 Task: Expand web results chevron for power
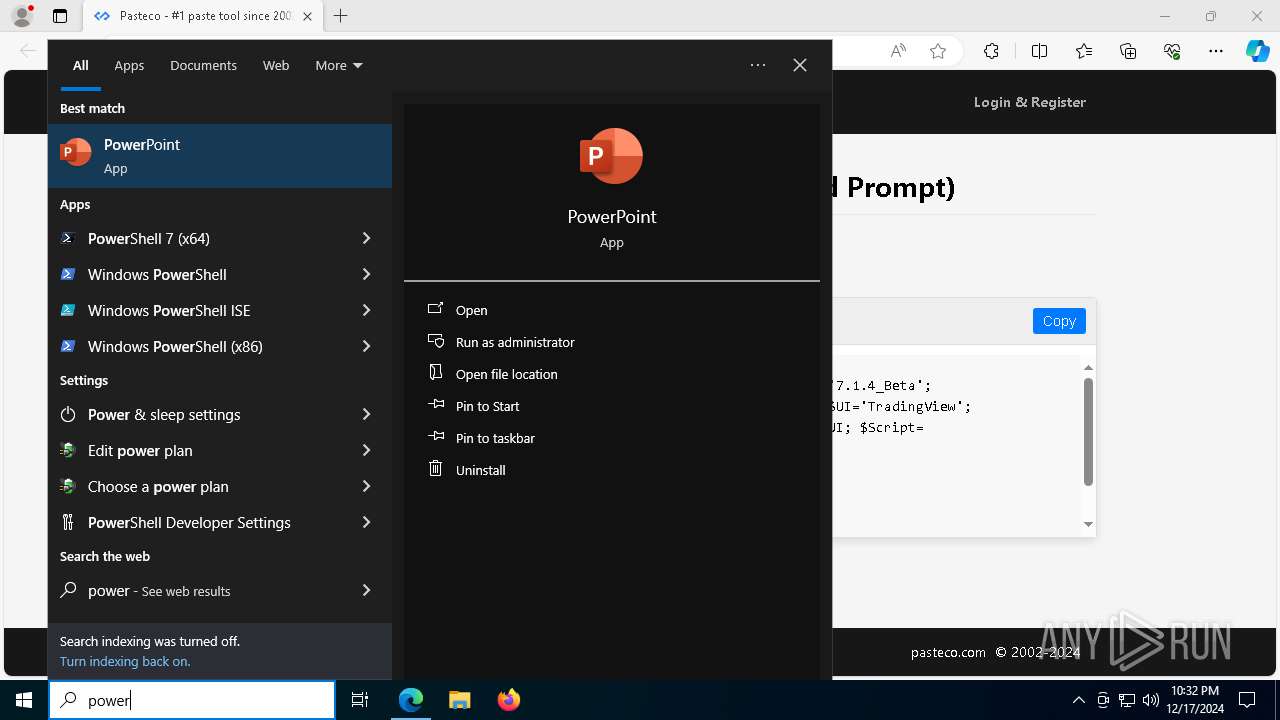pos(366,590)
